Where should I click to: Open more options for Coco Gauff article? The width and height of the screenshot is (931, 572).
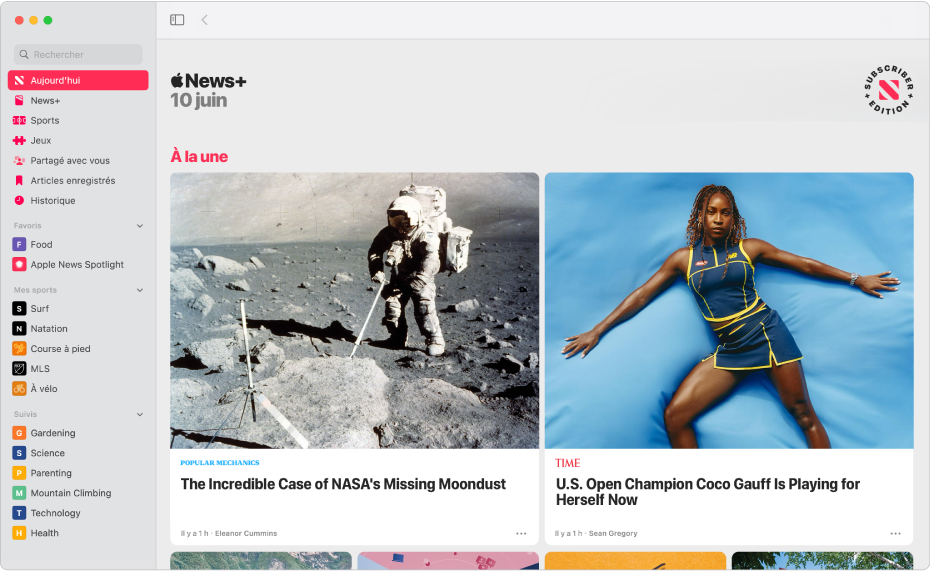pos(895,533)
